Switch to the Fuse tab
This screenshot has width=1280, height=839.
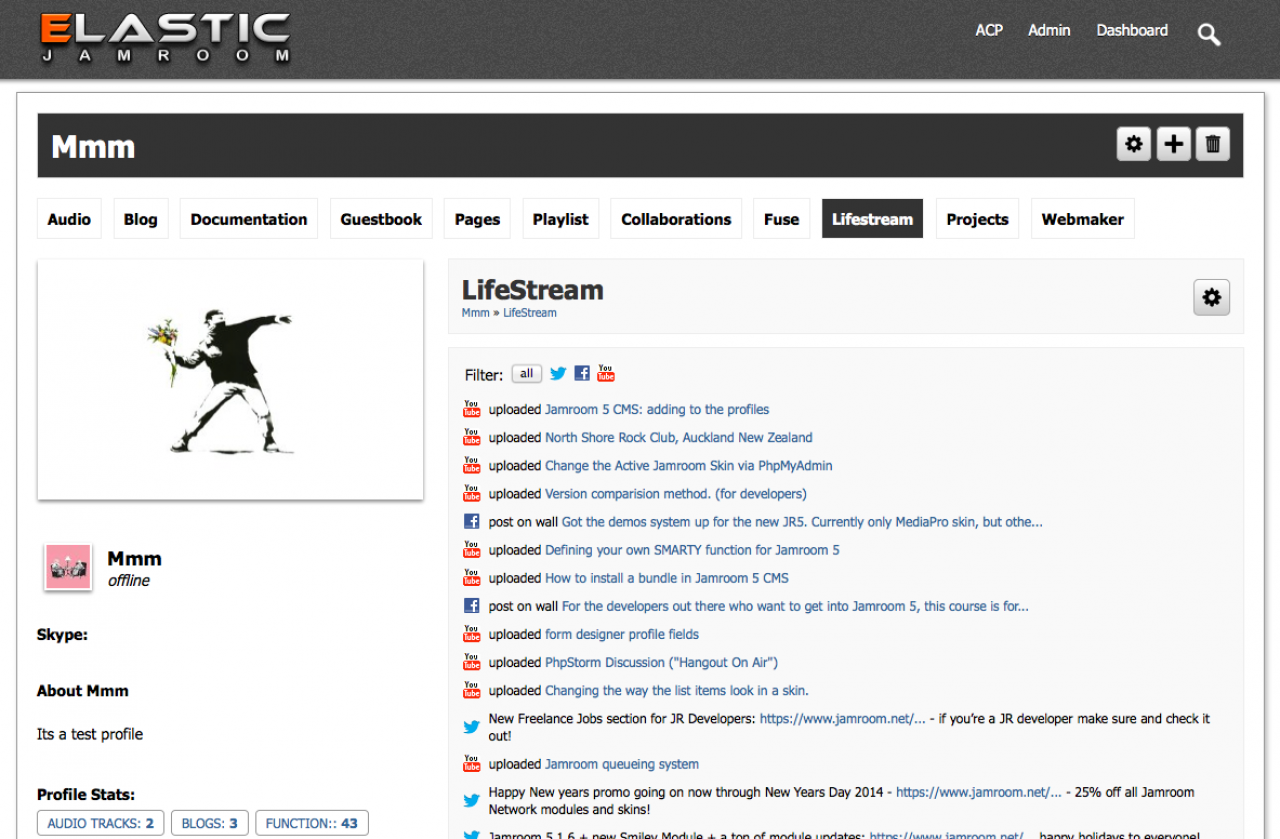click(x=782, y=219)
